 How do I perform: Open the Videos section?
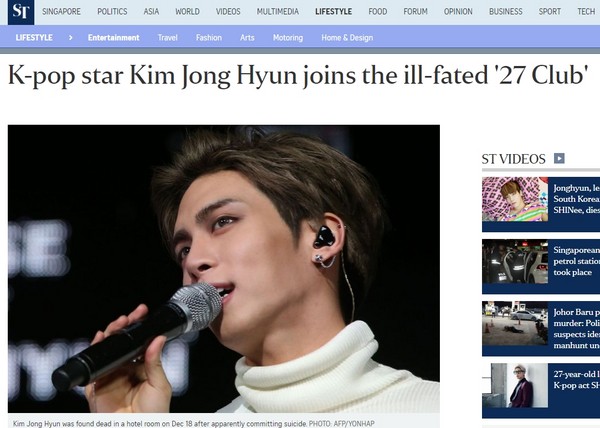pos(228,11)
